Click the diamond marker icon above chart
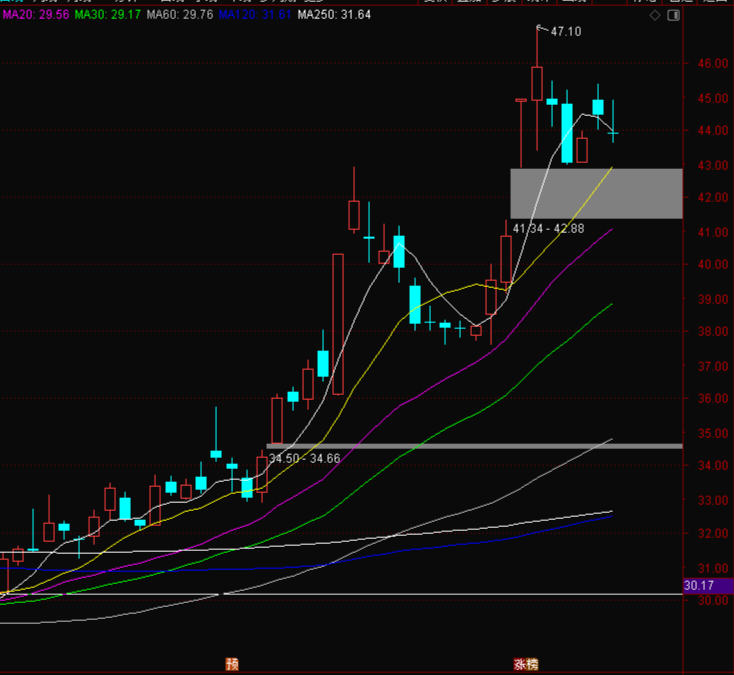 [x=655, y=15]
